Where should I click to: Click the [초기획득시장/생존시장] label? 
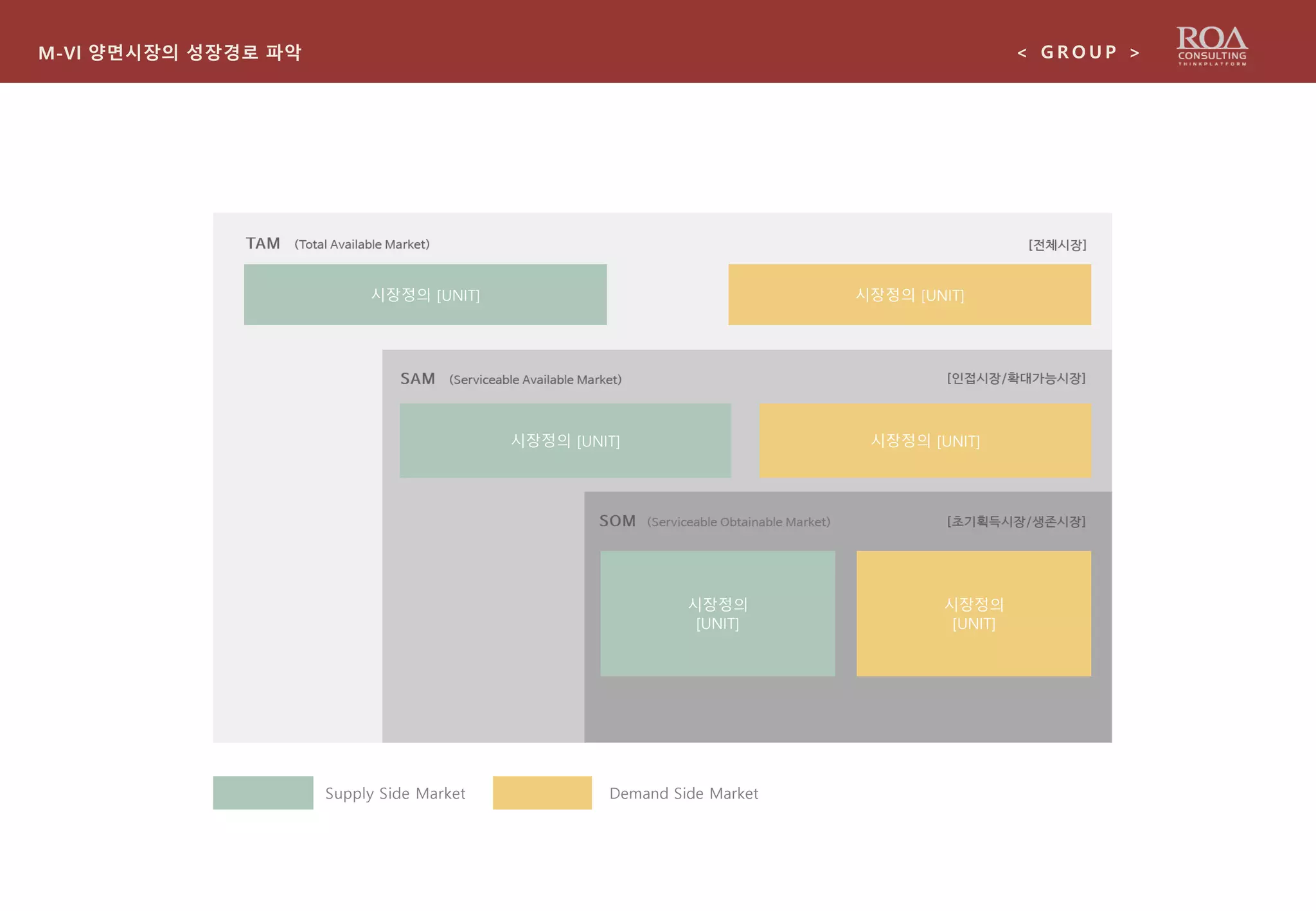coord(1016,521)
